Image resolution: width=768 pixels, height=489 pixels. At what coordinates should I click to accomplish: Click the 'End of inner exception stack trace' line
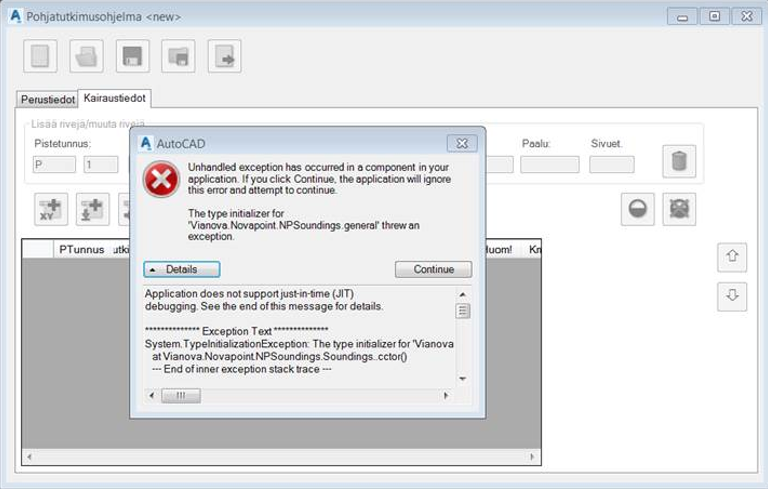(x=241, y=369)
